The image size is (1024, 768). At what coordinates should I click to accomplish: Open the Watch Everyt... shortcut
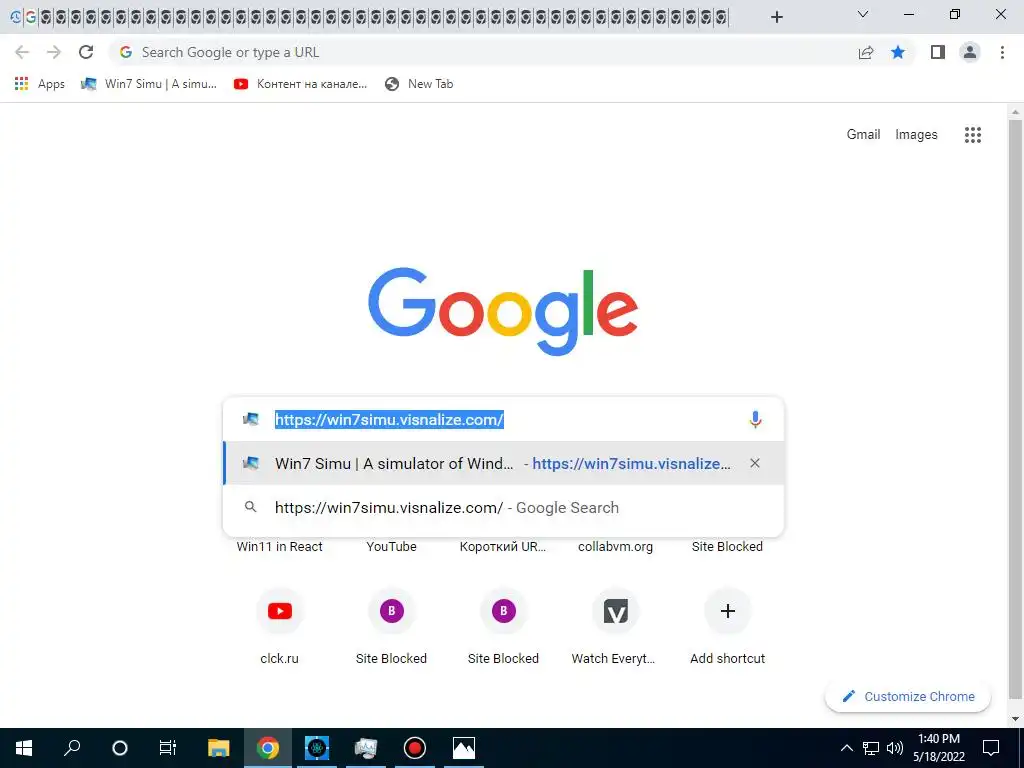(x=615, y=626)
